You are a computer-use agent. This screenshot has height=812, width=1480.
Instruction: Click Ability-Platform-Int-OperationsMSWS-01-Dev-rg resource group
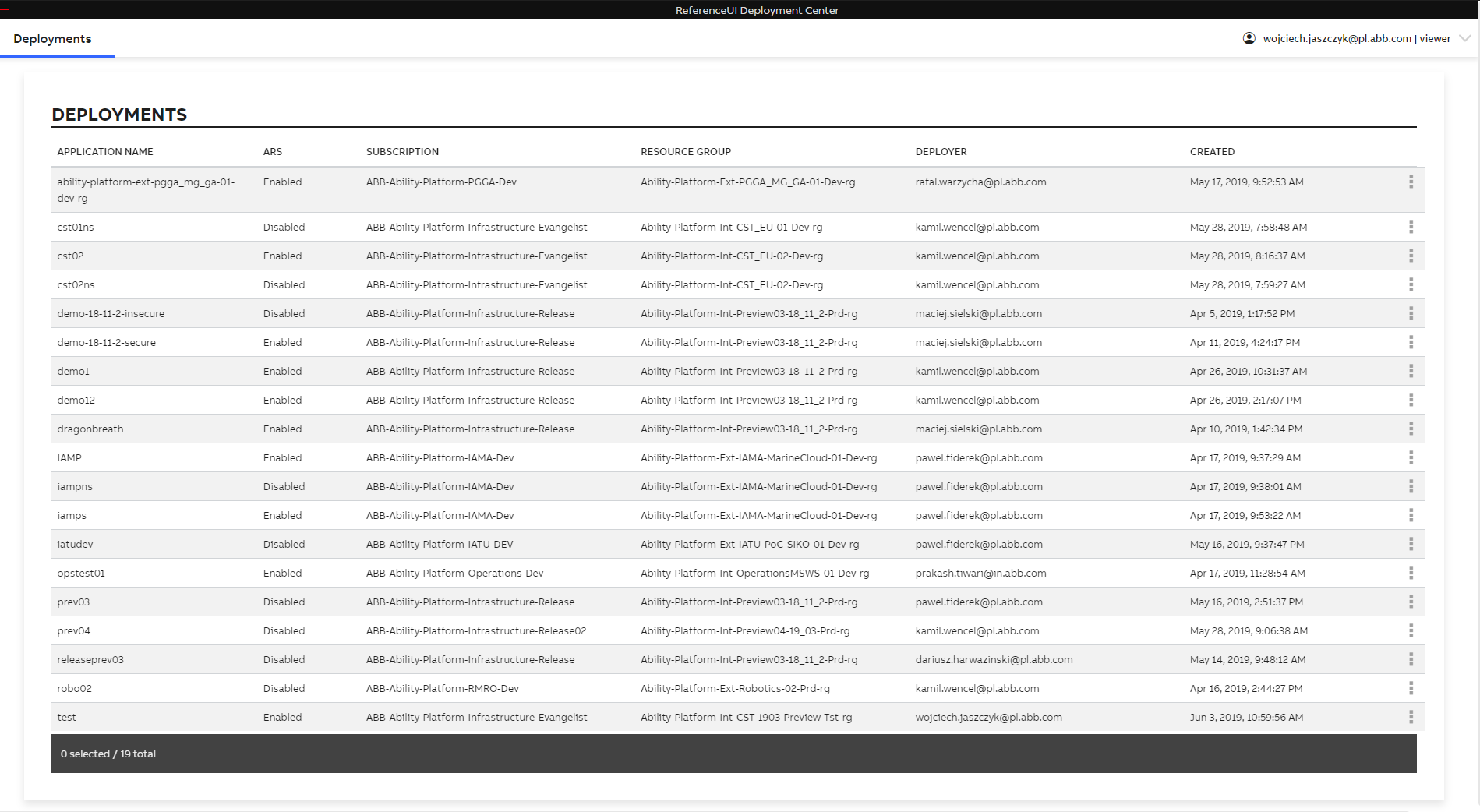755,573
